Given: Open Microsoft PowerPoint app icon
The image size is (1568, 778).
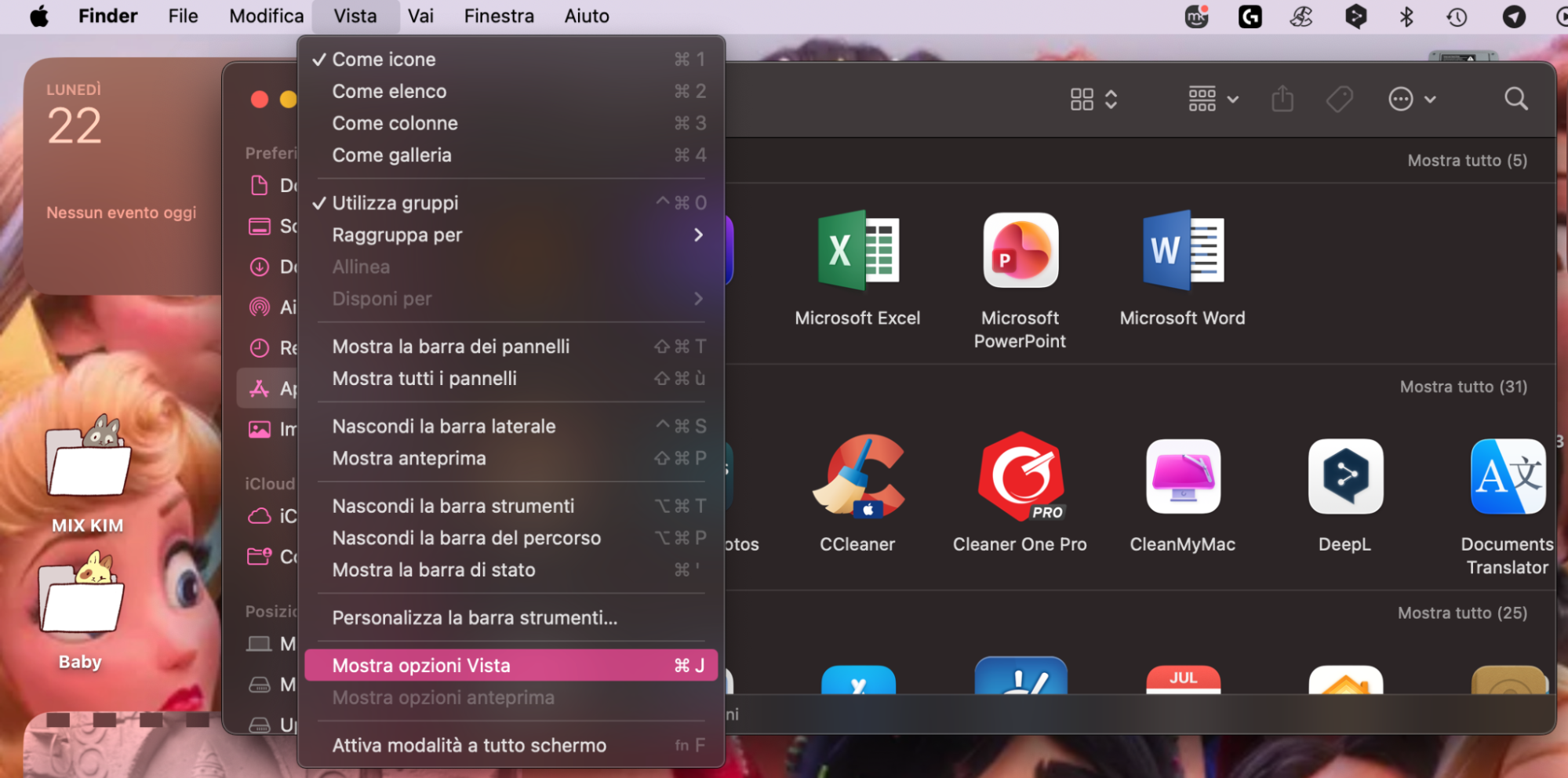Looking at the screenshot, I should [1020, 251].
